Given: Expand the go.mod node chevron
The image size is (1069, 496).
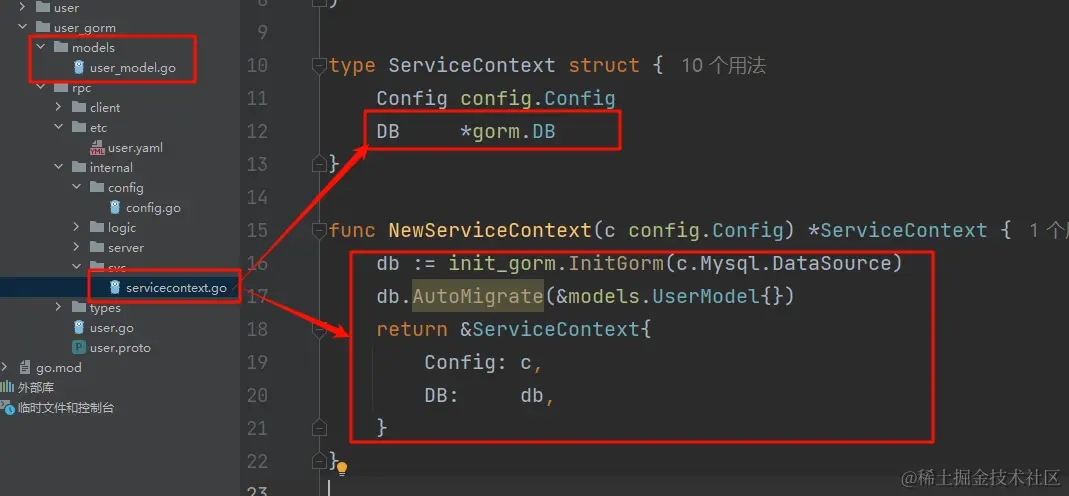Looking at the screenshot, I should click(x=5, y=368).
